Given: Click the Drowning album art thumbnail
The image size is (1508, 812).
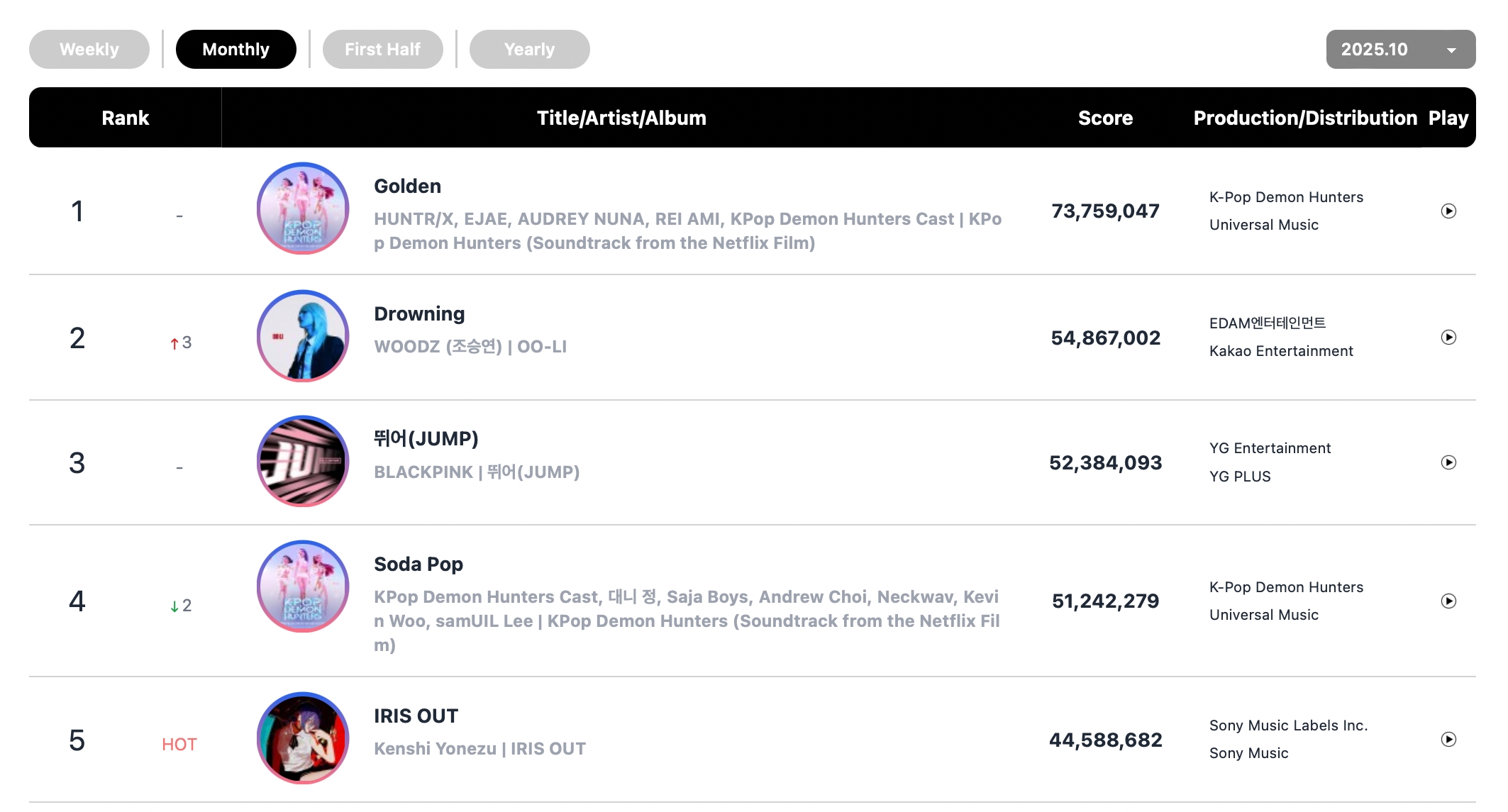Looking at the screenshot, I should (303, 336).
